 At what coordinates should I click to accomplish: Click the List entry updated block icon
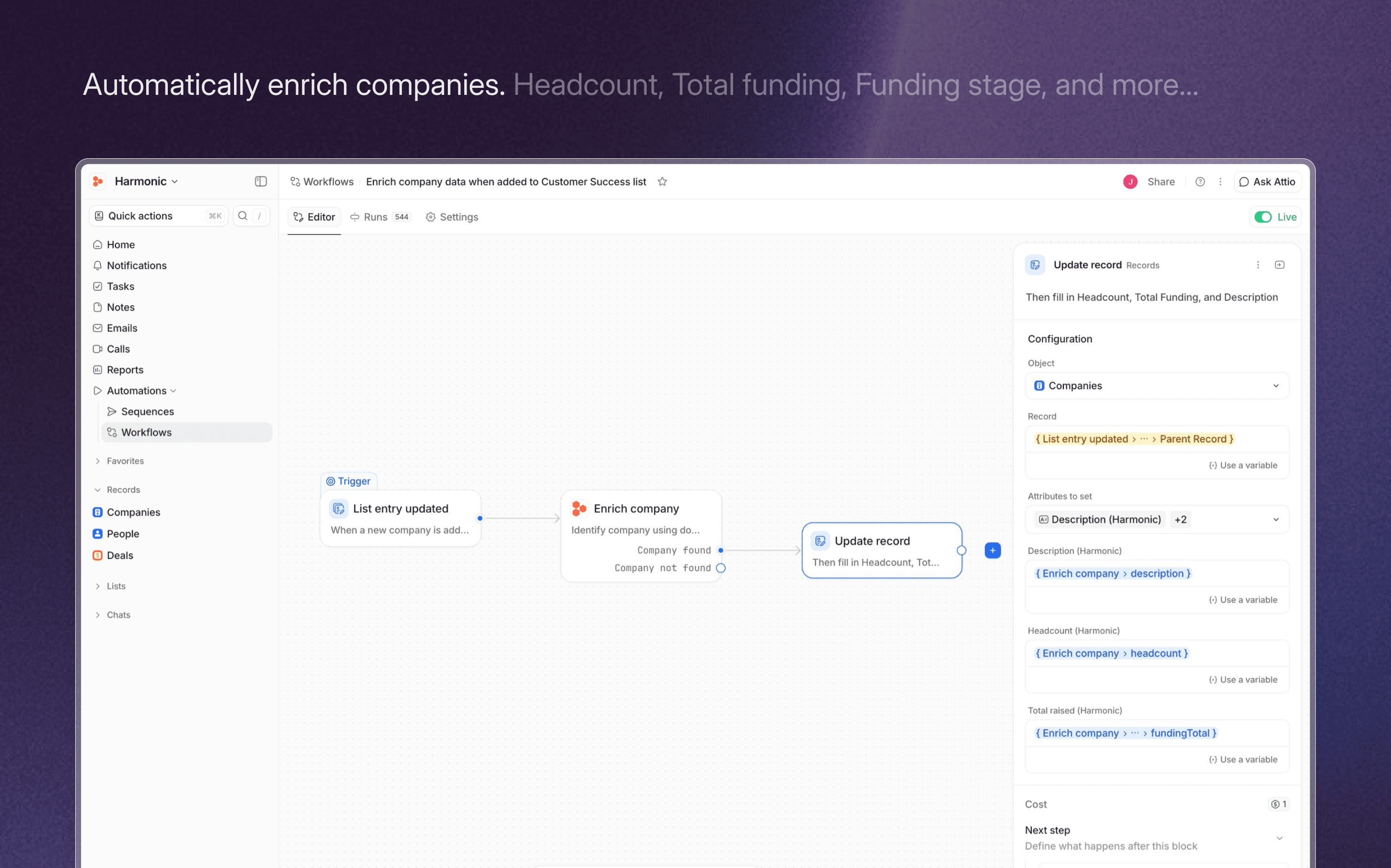pos(339,508)
